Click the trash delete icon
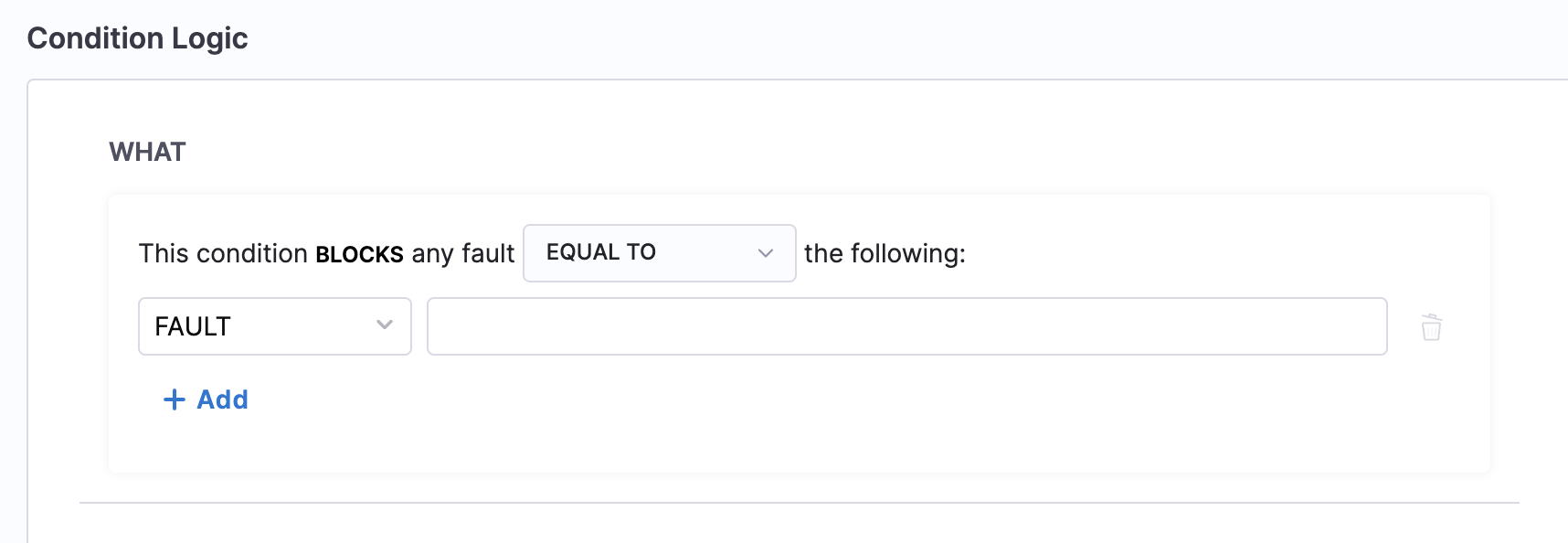1568x543 pixels. (1431, 326)
